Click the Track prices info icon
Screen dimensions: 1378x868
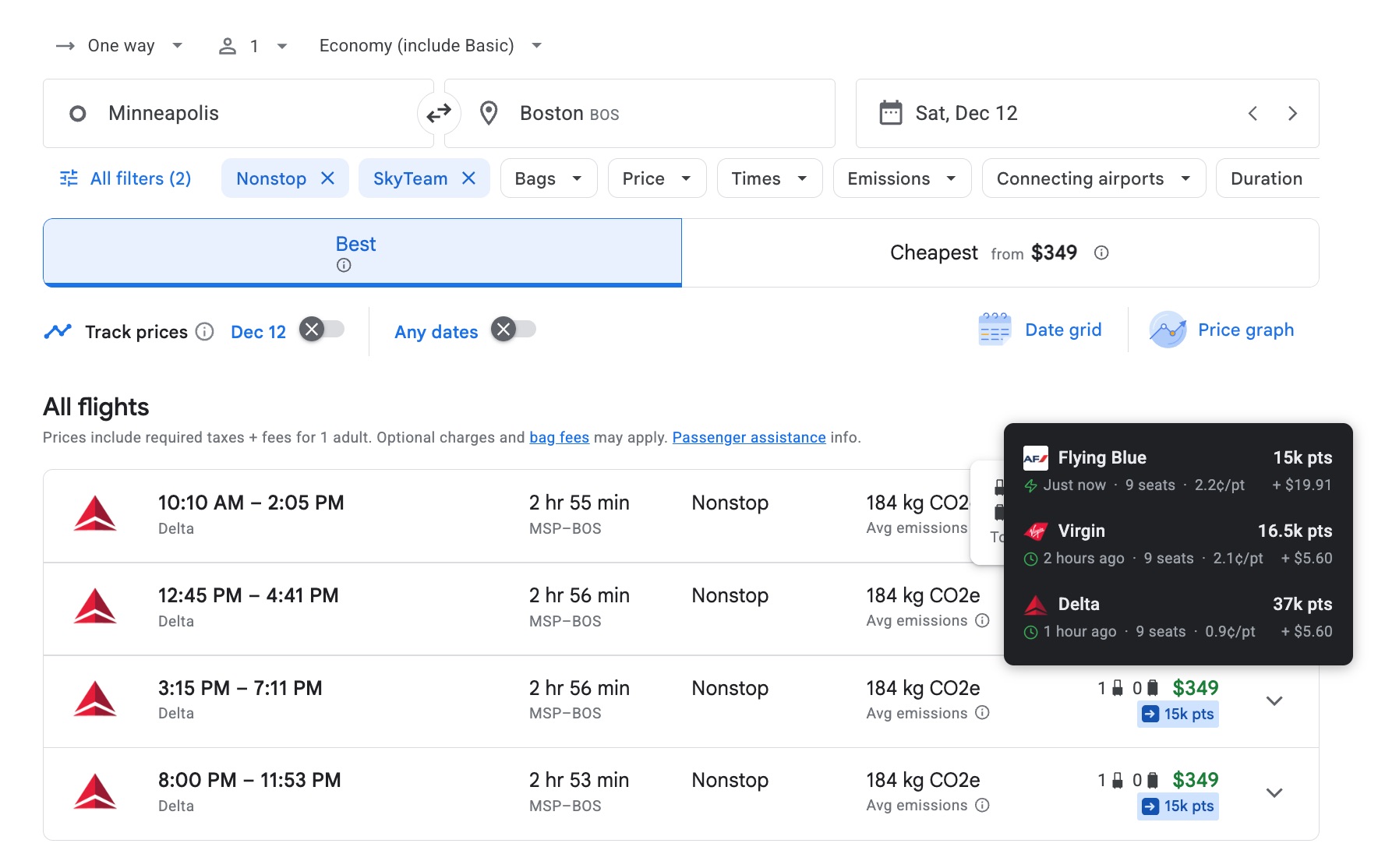[204, 332]
